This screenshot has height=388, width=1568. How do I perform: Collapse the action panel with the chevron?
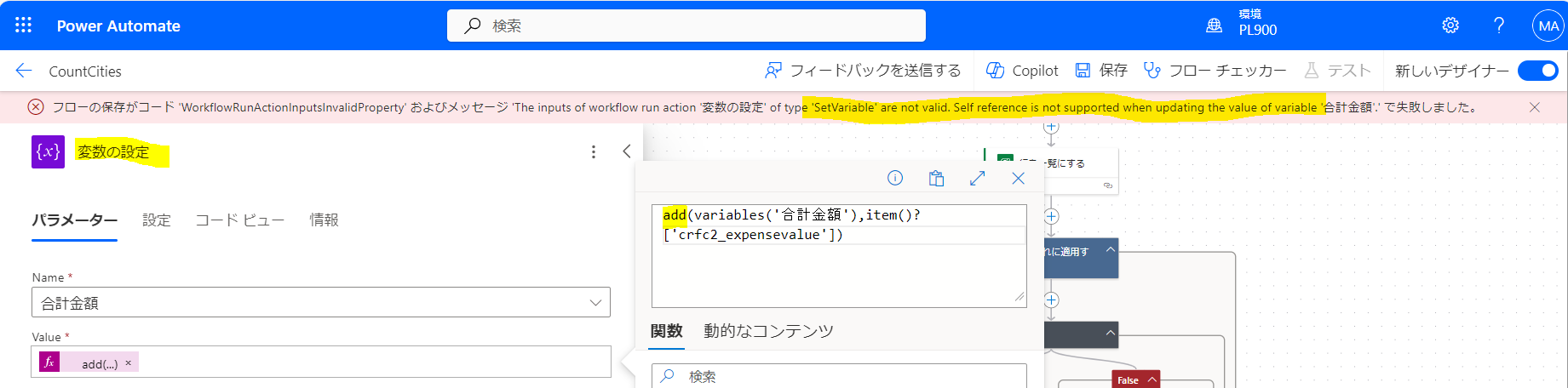(627, 151)
